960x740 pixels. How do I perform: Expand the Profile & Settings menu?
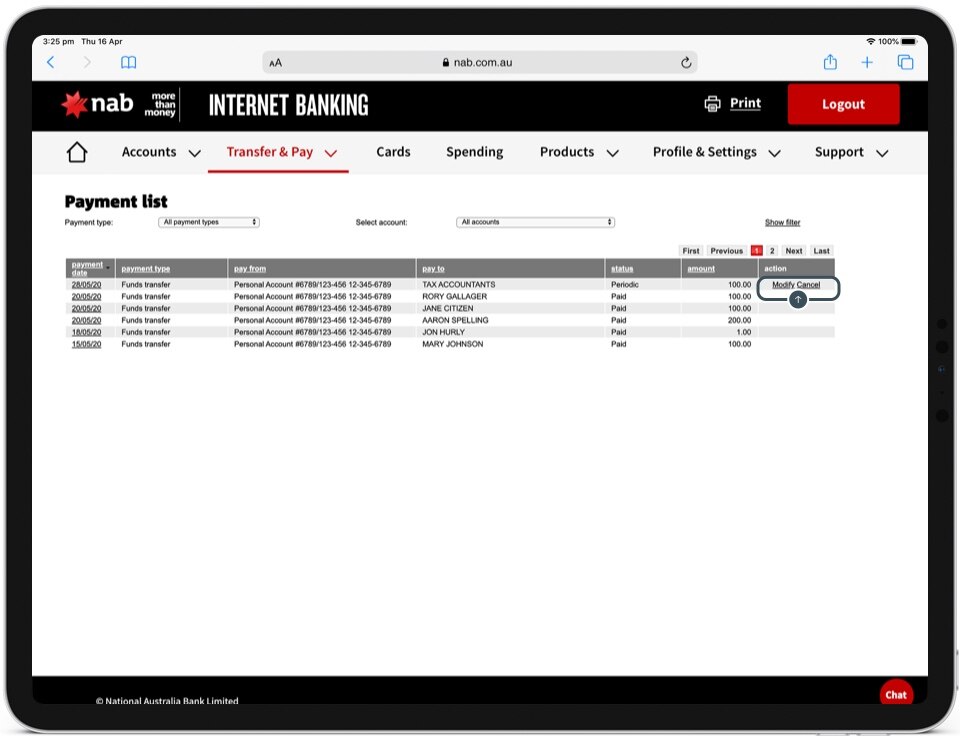pos(717,152)
